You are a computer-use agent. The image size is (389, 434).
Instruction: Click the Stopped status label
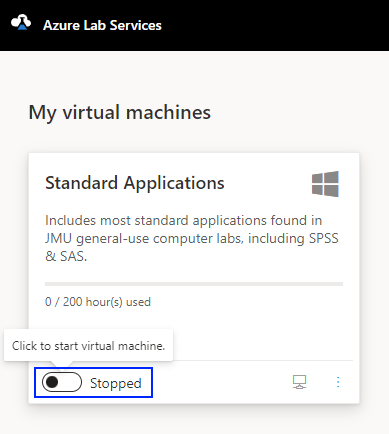116,383
